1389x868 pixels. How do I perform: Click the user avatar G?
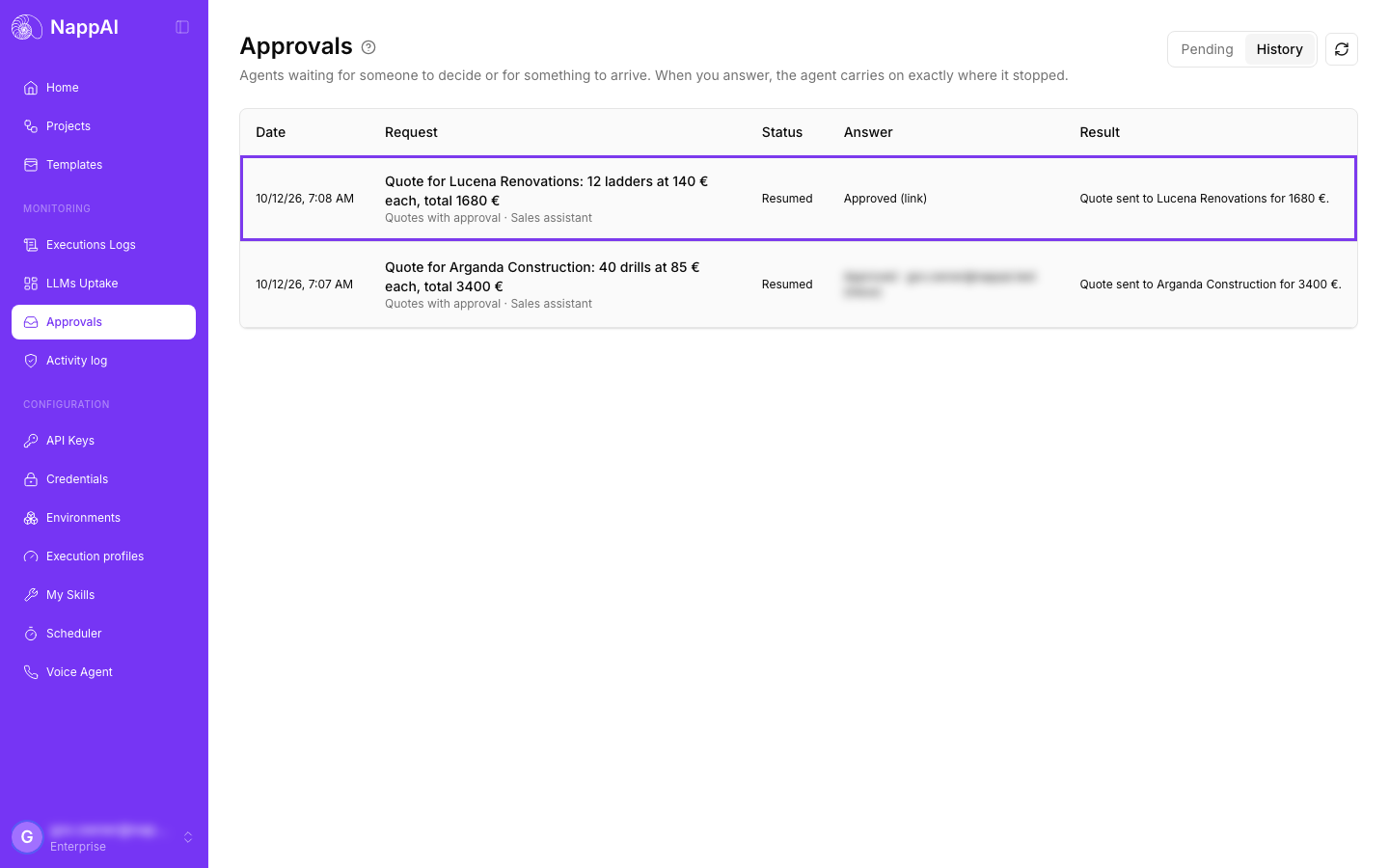tap(27, 837)
